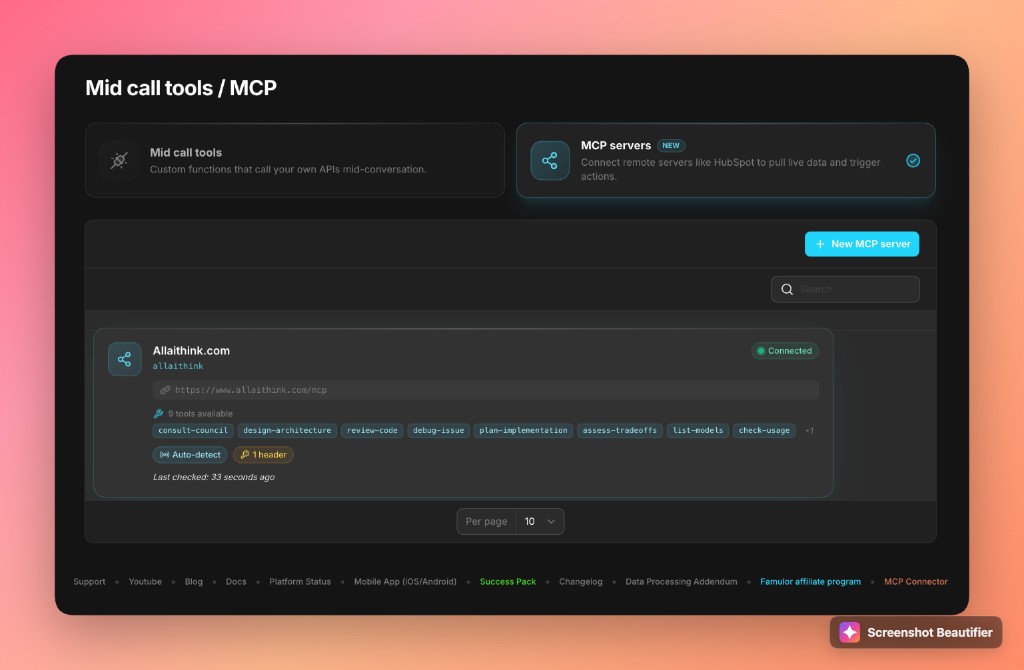Open the Data Processing Addendum link
The image size is (1024, 670).
pyautogui.click(x=681, y=582)
